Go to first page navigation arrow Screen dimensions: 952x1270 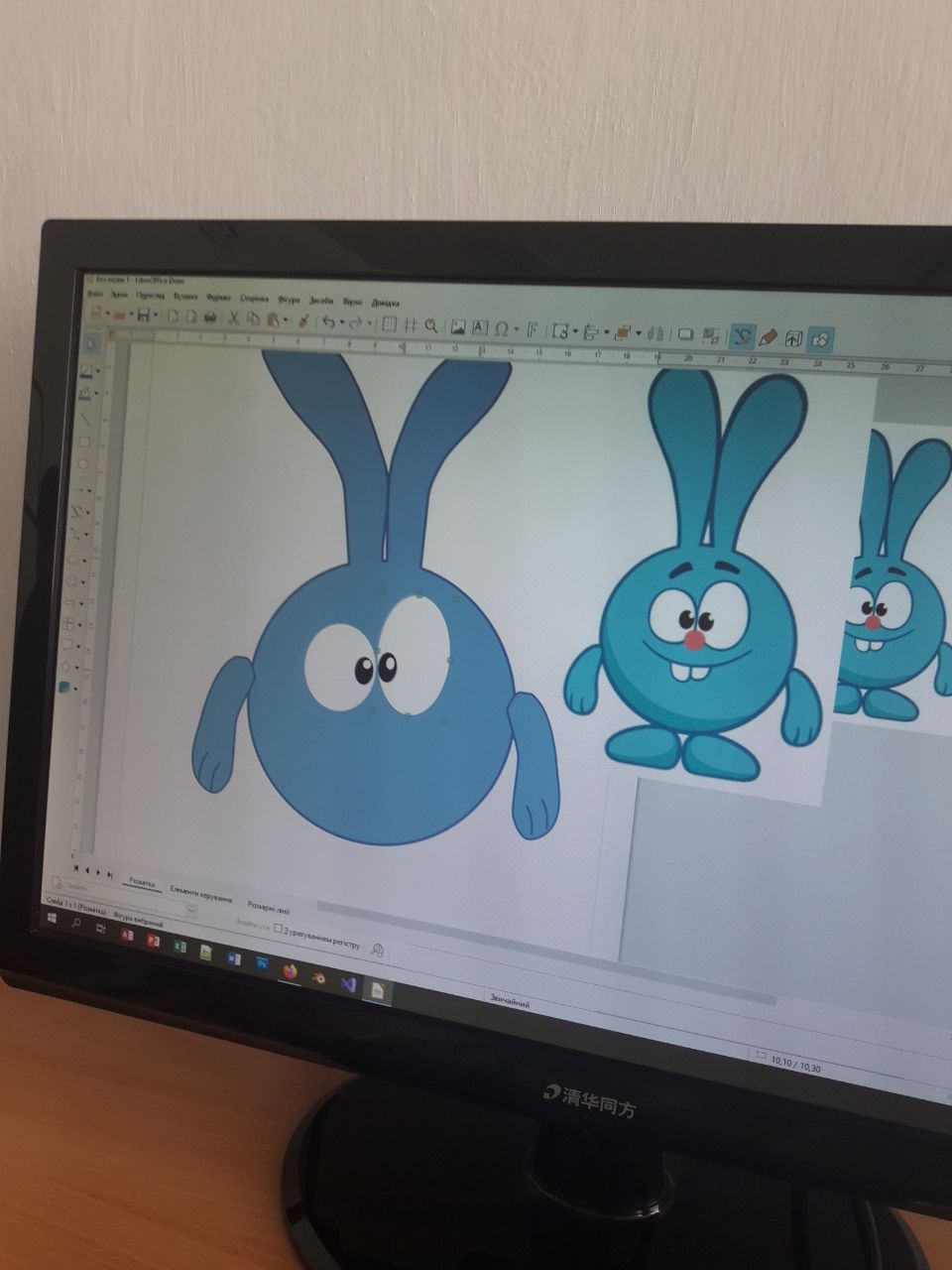click(x=76, y=868)
